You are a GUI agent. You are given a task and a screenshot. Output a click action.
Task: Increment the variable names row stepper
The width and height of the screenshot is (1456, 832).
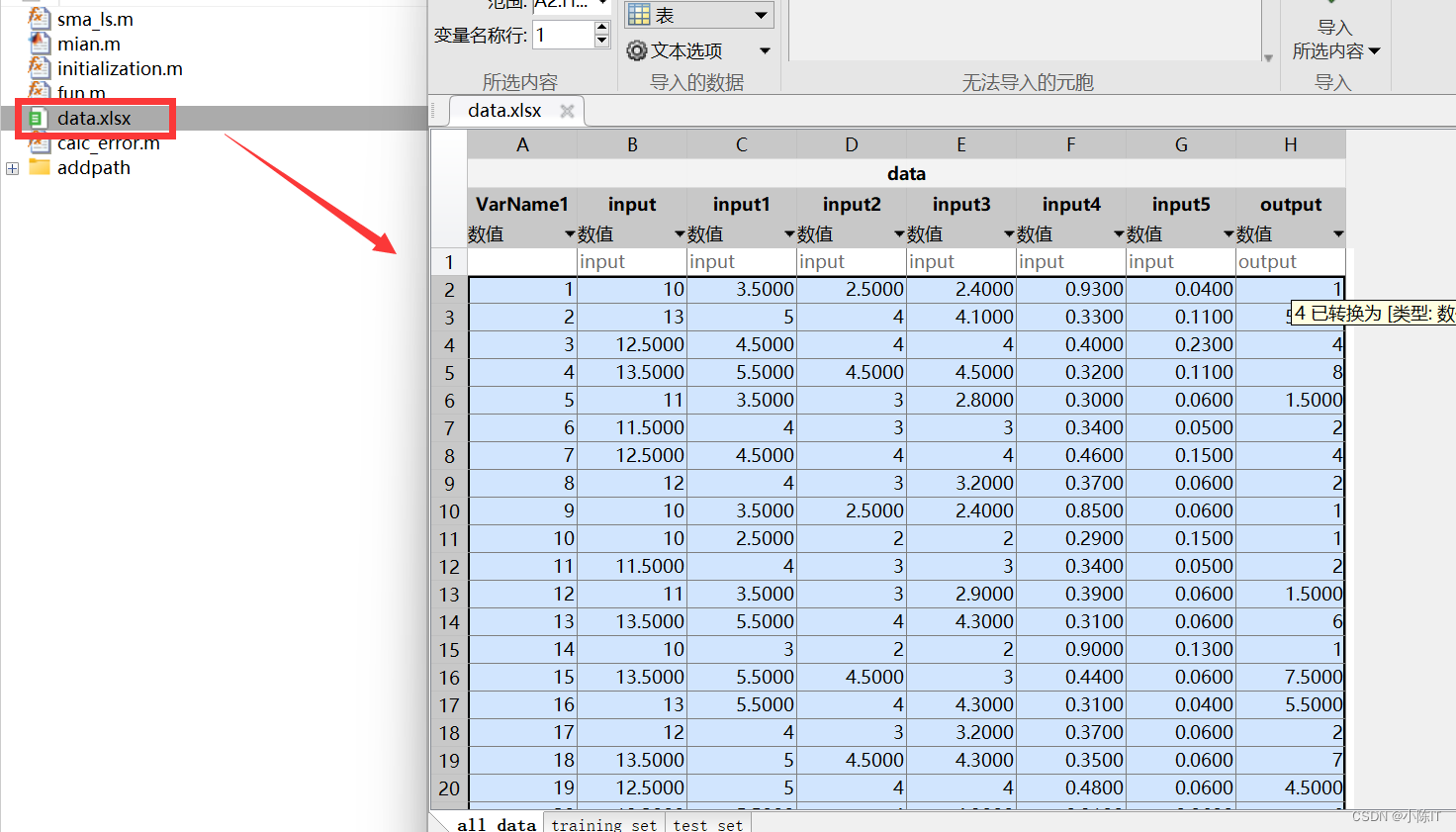tap(602, 28)
